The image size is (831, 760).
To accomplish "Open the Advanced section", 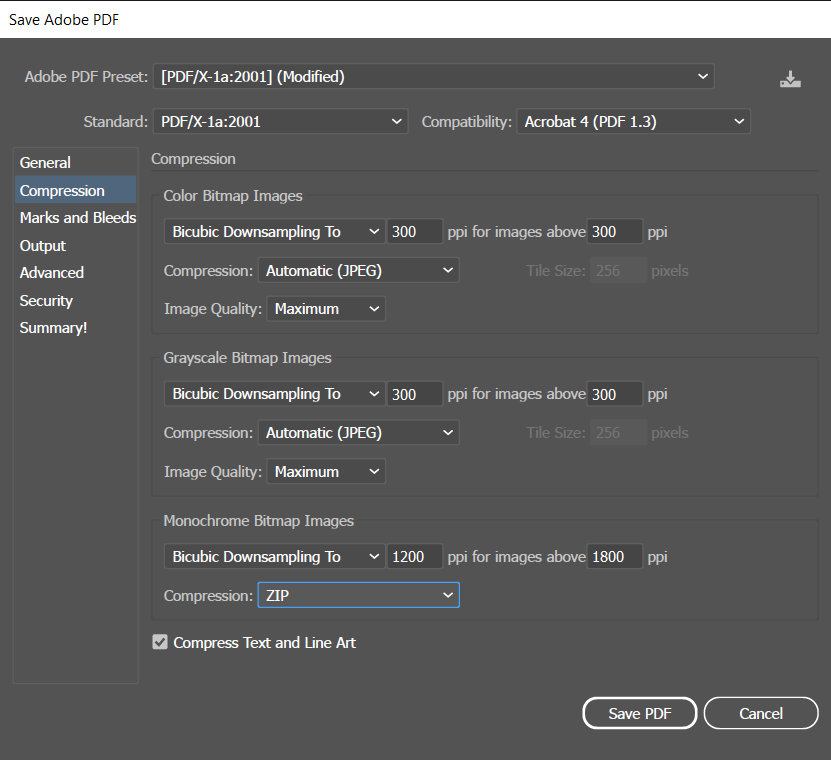I will pyautogui.click(x=76, y=272).
